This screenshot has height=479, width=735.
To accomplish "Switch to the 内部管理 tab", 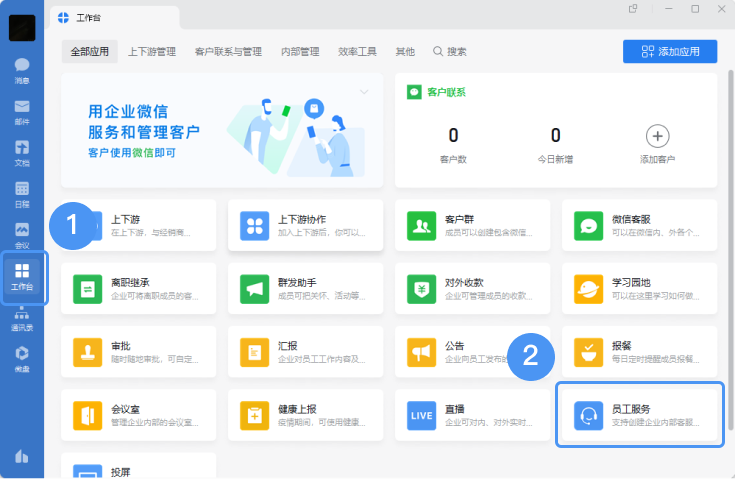I will tap(300, 52).
